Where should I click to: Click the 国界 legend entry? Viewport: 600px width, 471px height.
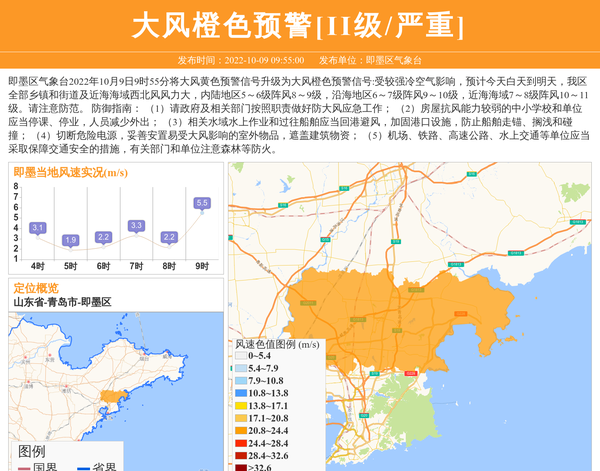coord(38,467)
